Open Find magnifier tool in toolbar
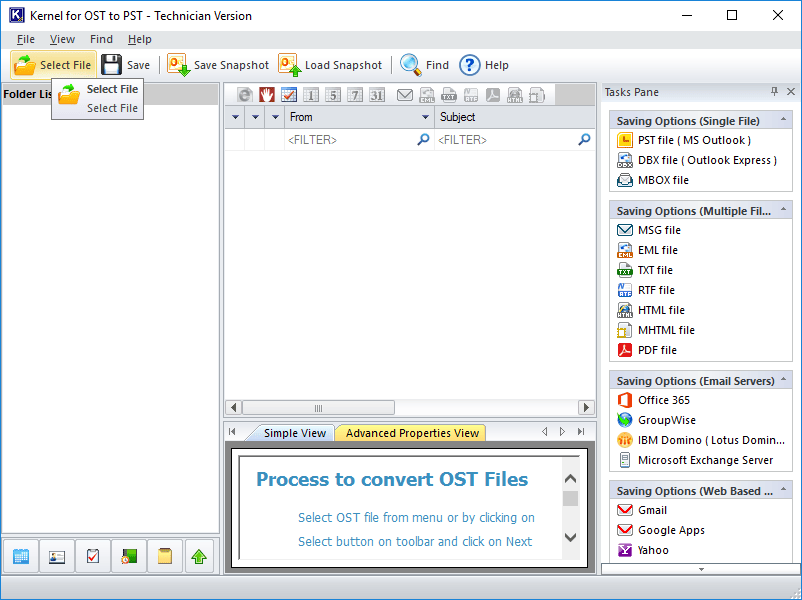This screenshot has width=802, height=600. [425, 65]
